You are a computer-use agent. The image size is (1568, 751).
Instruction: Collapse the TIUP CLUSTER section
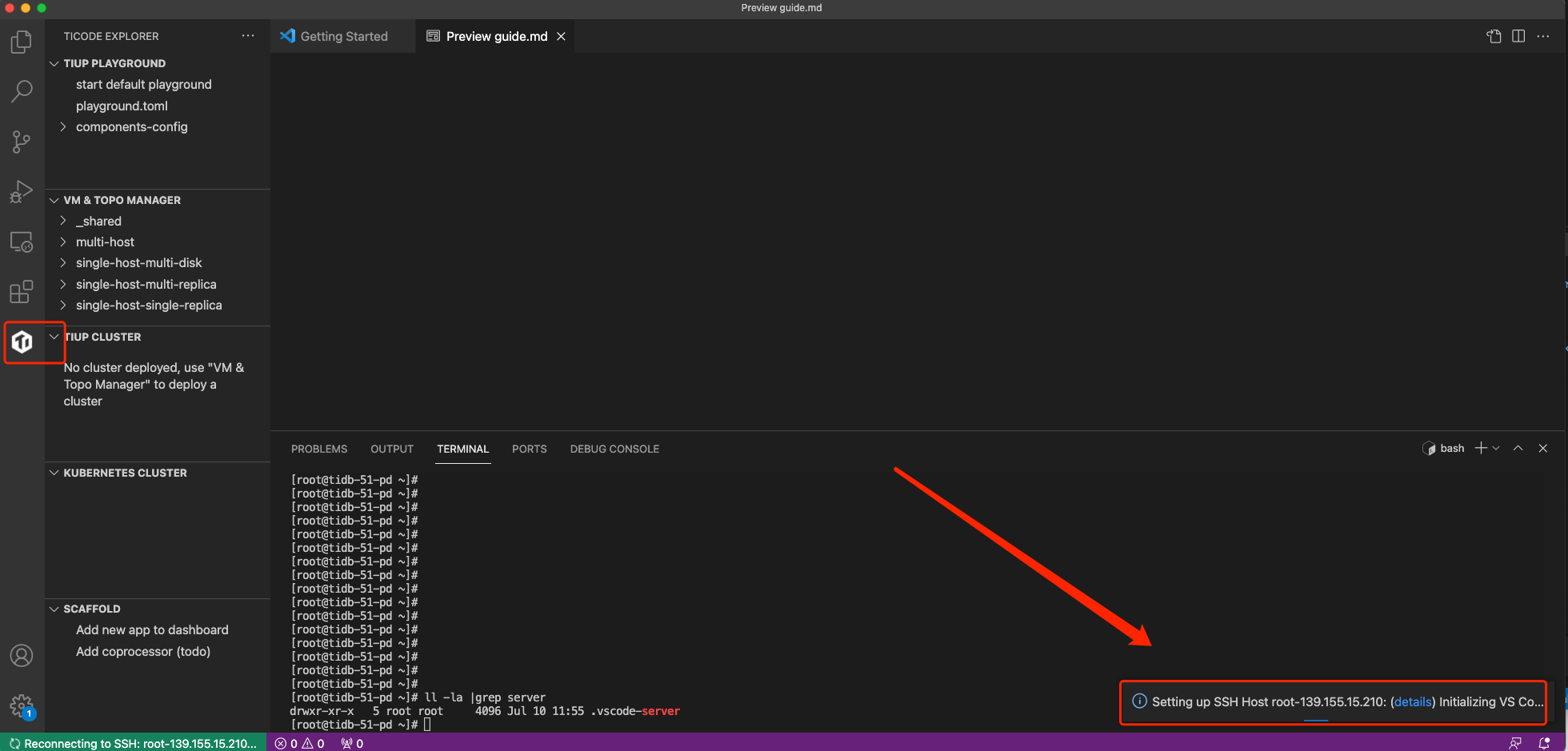pos(54,337)
